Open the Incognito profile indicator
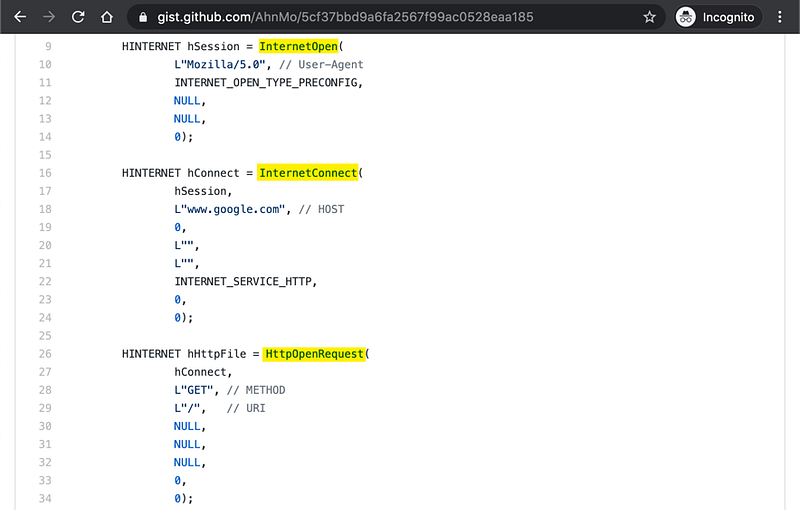The height and width of the screenshot is (510, 800). pos(718,17)
